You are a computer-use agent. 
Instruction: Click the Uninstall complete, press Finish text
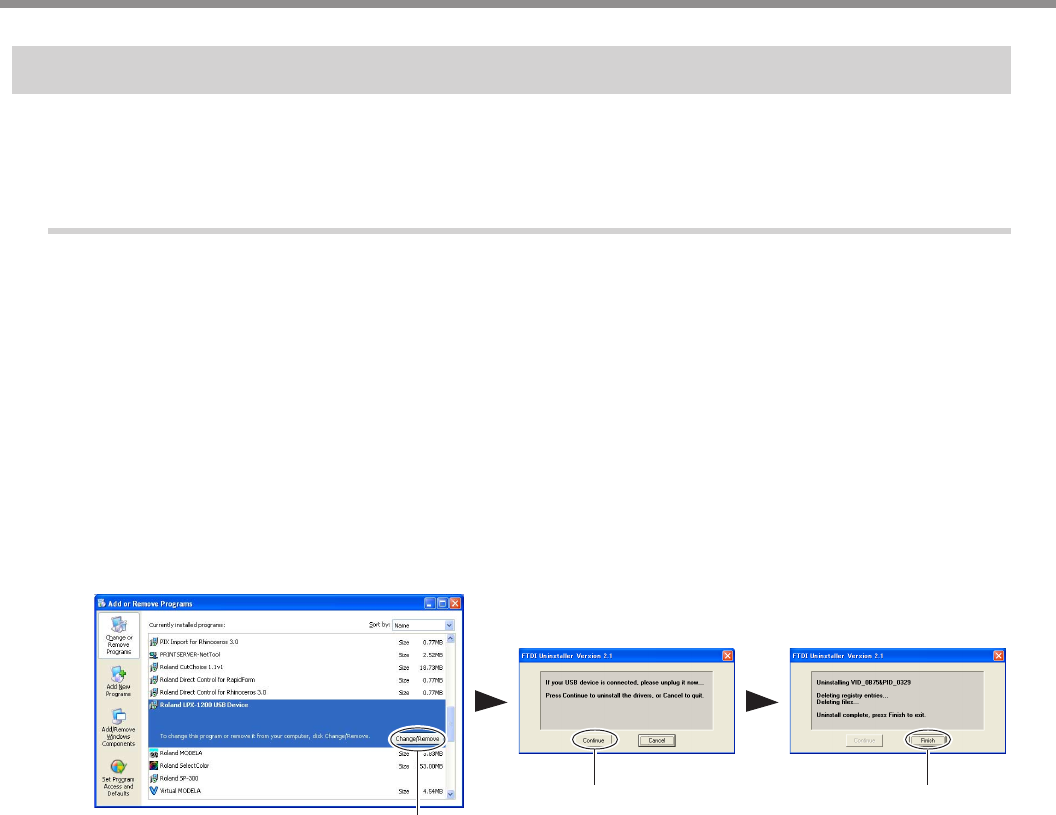click(x=871, y=715)
